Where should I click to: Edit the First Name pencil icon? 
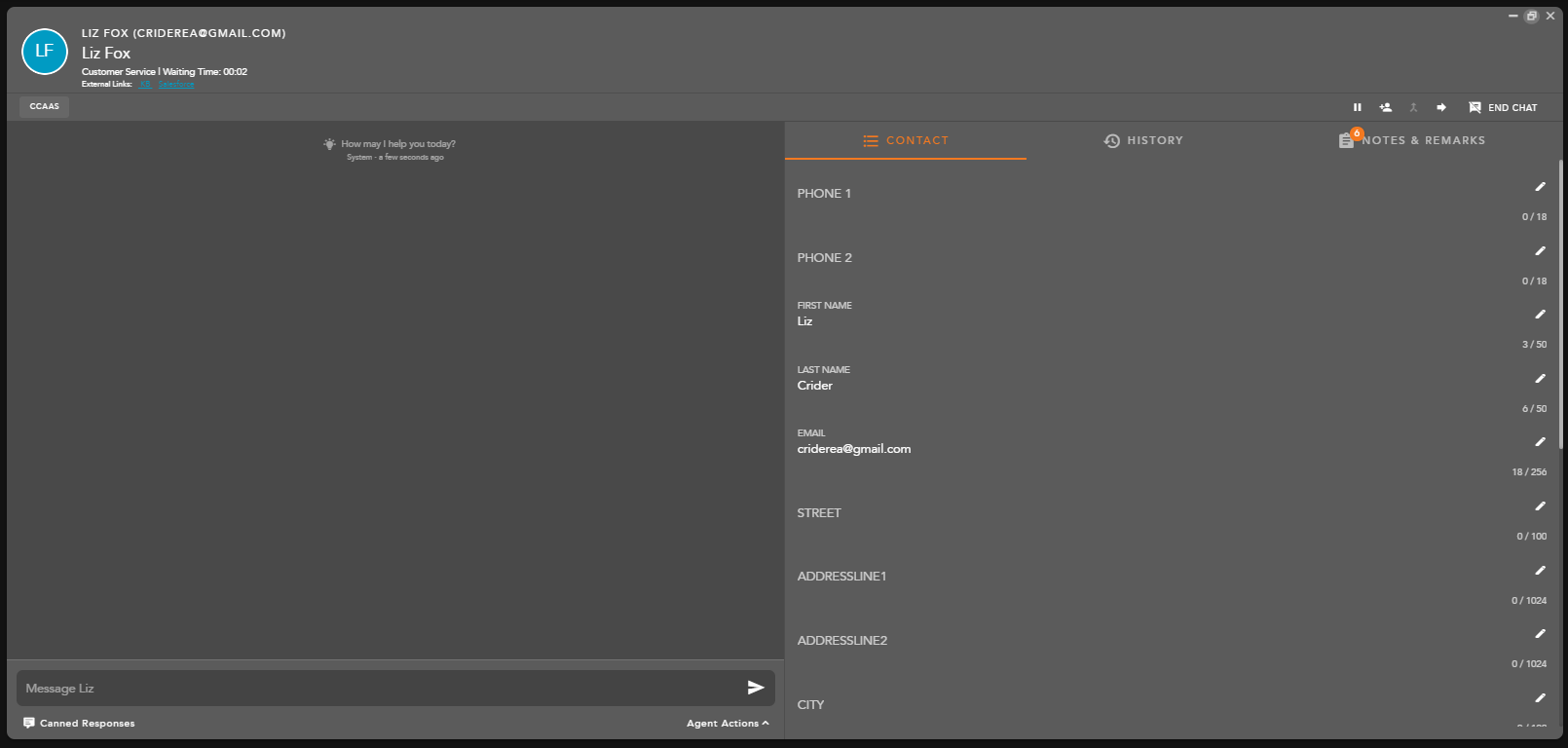pos(1540,315)
